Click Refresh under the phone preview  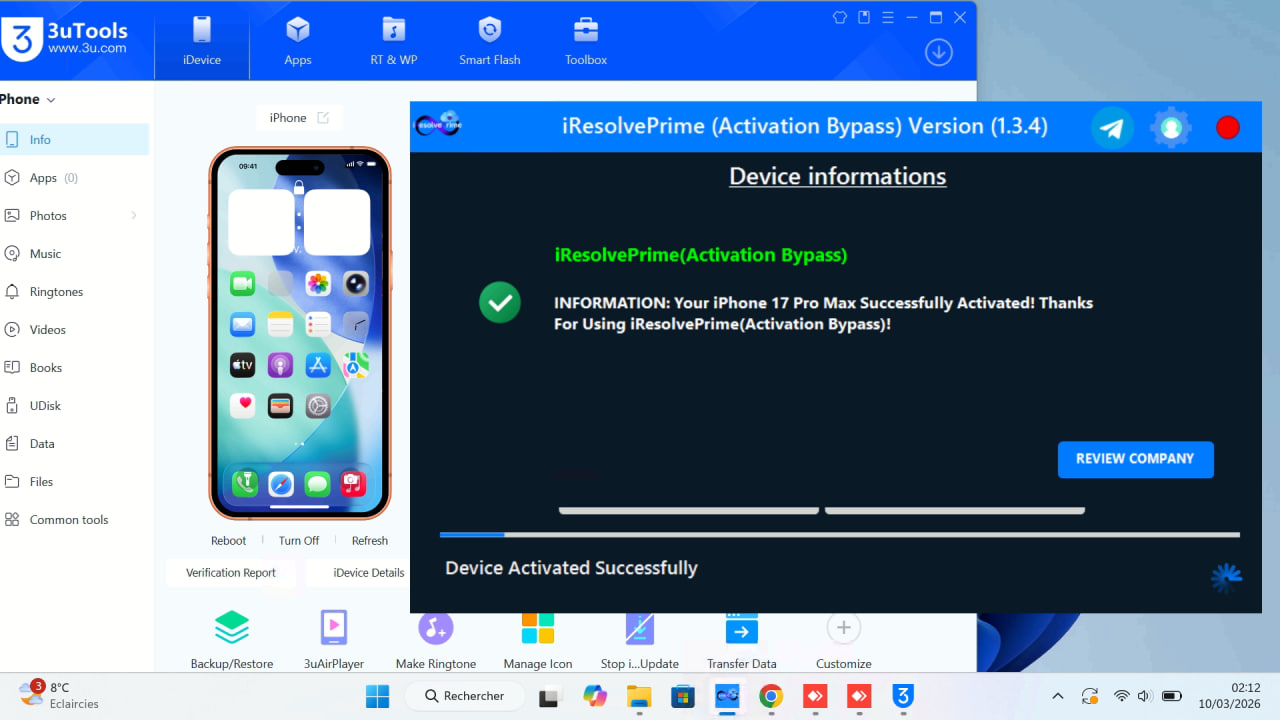tap(370, 541)
